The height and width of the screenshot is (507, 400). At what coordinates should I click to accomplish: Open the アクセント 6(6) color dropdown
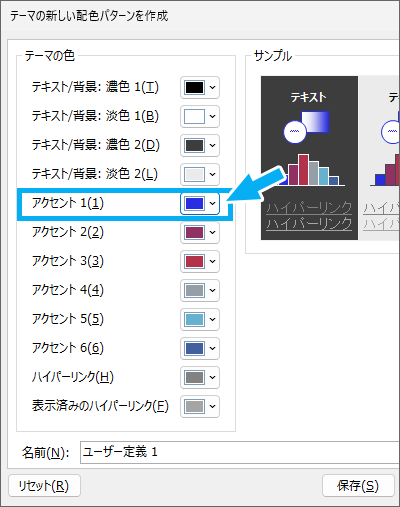coord(200,348)
